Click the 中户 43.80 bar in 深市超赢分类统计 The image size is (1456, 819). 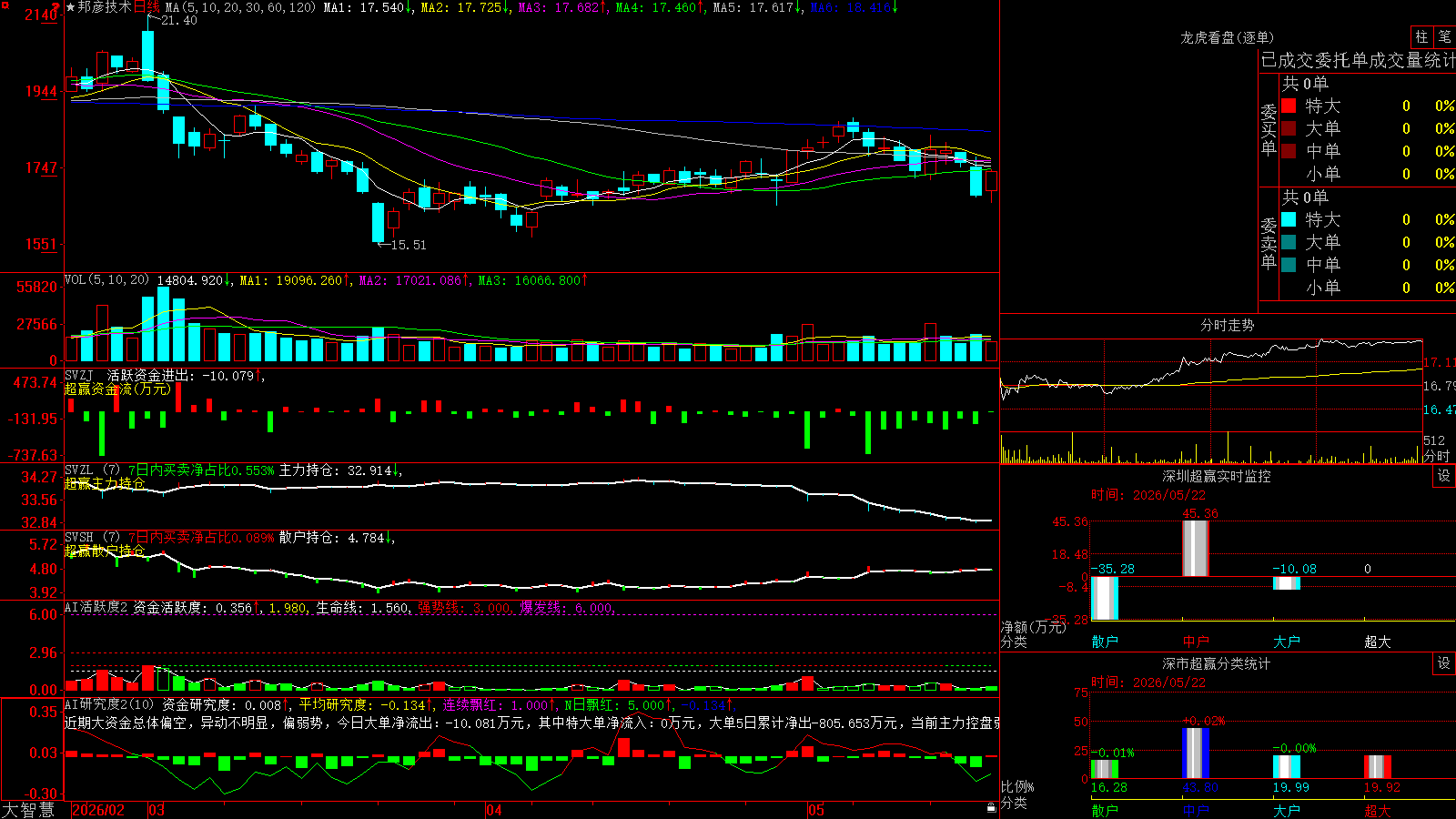coord(1196,753)
